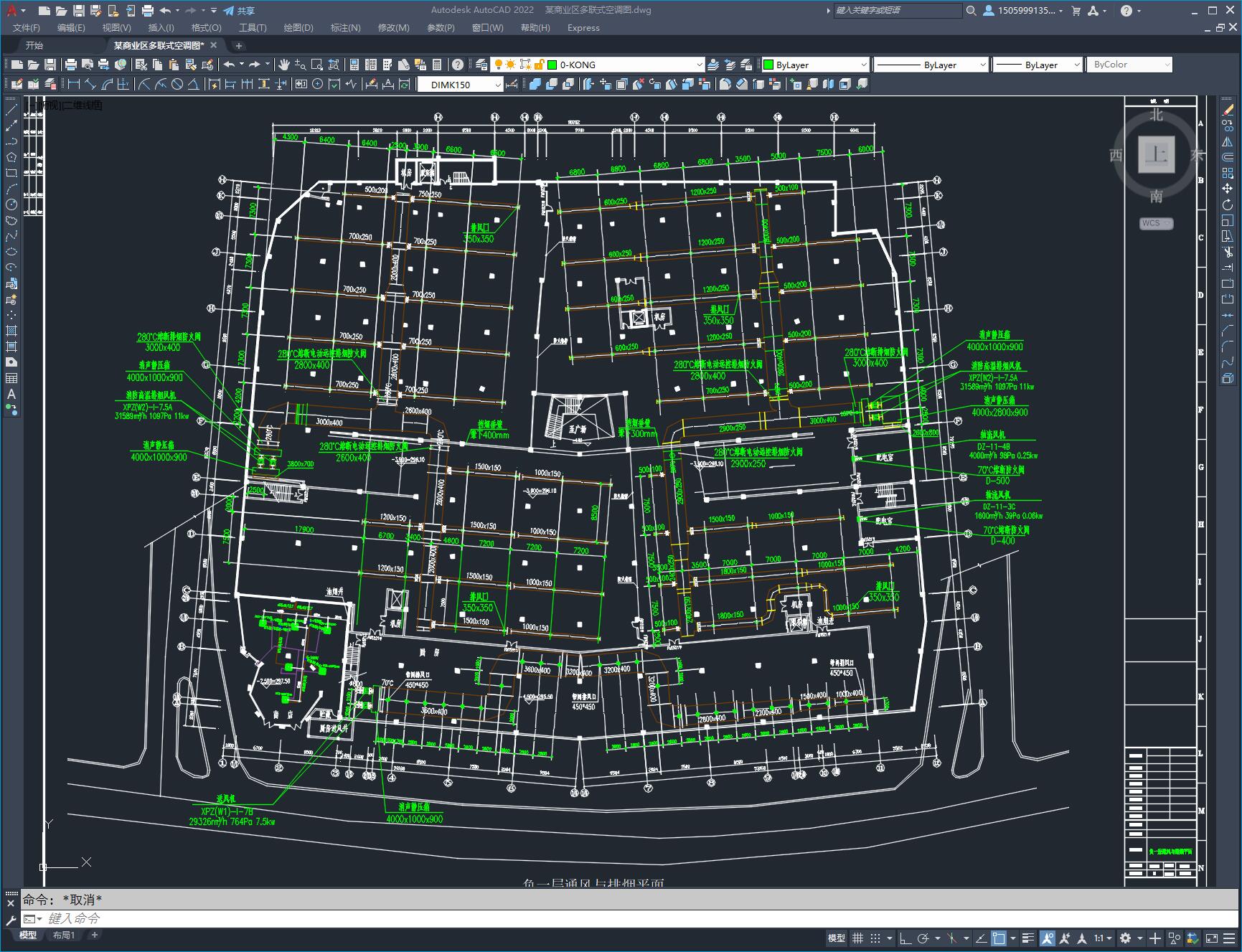This screenshot has height=952, width=1242.
Task: Click the command line input field
Action: (631, 918)
